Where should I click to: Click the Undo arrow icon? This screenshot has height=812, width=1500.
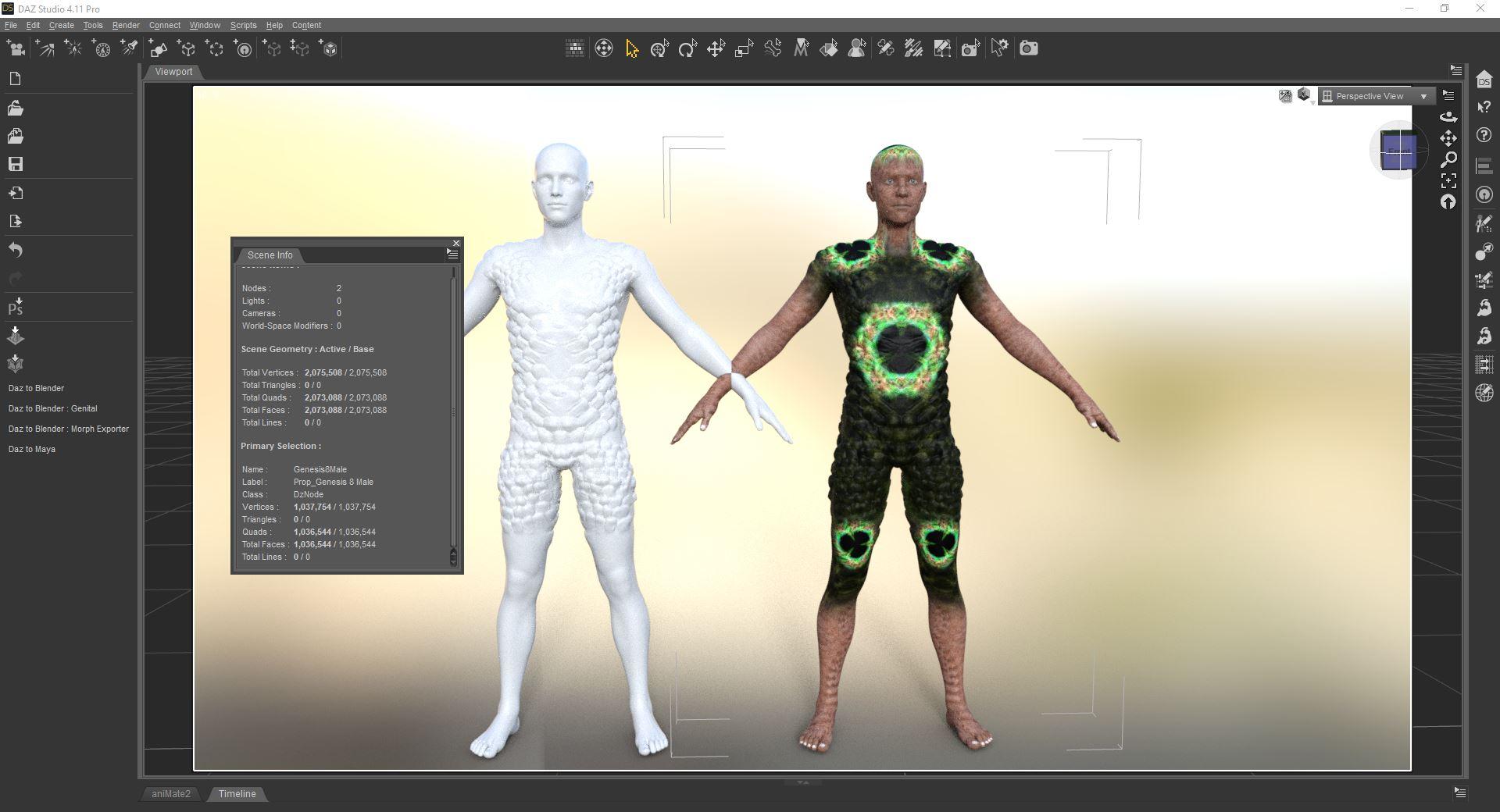[15, 250]
